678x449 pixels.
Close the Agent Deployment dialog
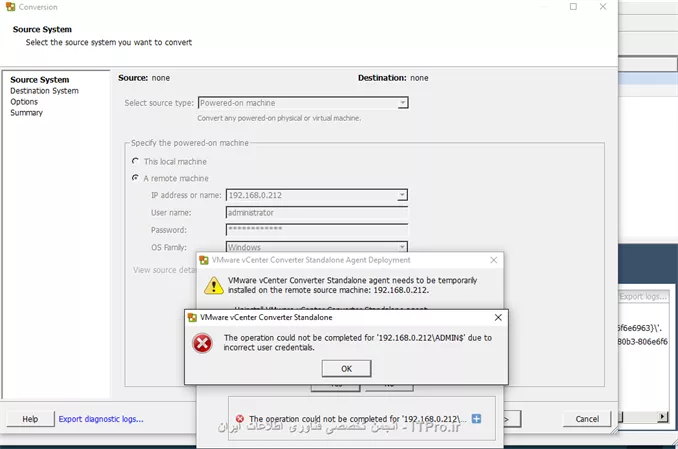click(493, 260)
